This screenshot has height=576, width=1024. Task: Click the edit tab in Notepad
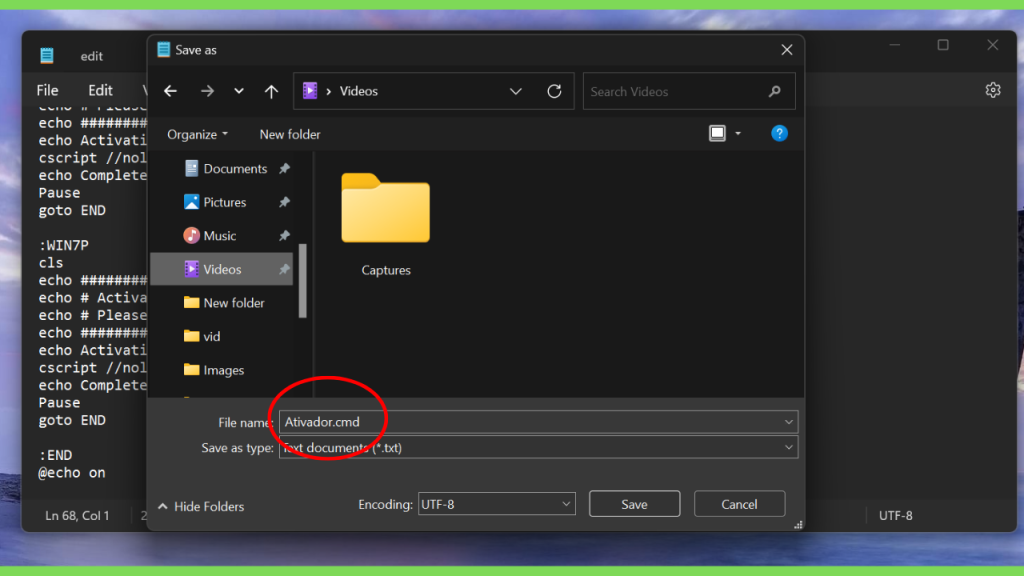(91, 56)
